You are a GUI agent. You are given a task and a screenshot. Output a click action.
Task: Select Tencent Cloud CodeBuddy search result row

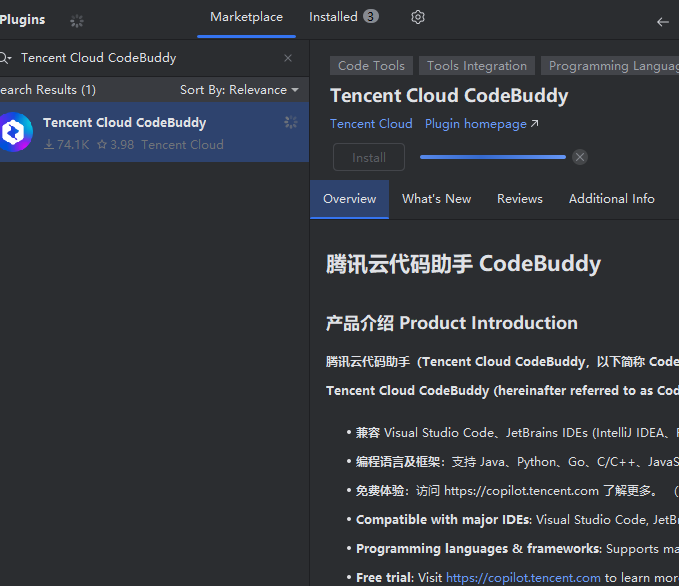click(154, 132)
